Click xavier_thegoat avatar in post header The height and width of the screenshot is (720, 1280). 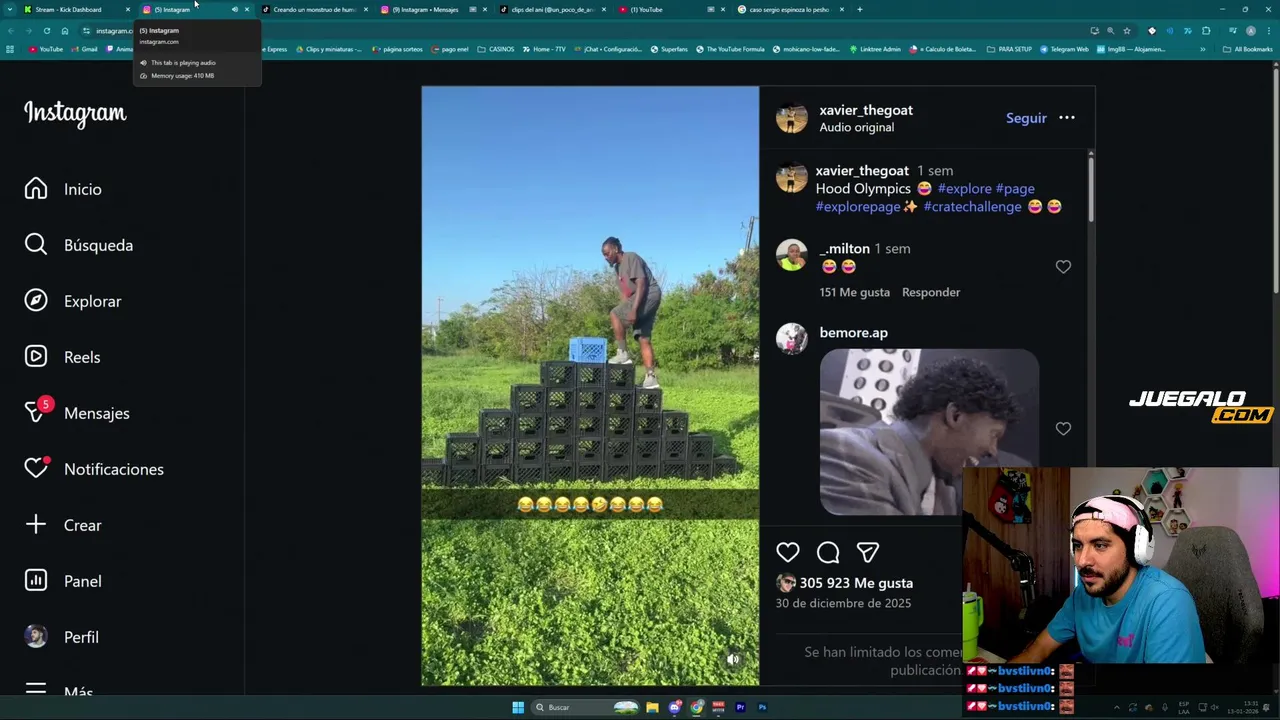coord(791,118)
